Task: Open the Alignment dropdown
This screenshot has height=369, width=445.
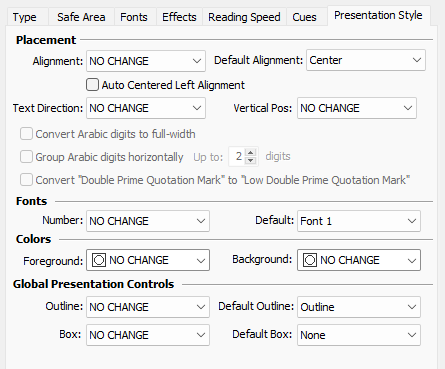Action: pos(146,61)
